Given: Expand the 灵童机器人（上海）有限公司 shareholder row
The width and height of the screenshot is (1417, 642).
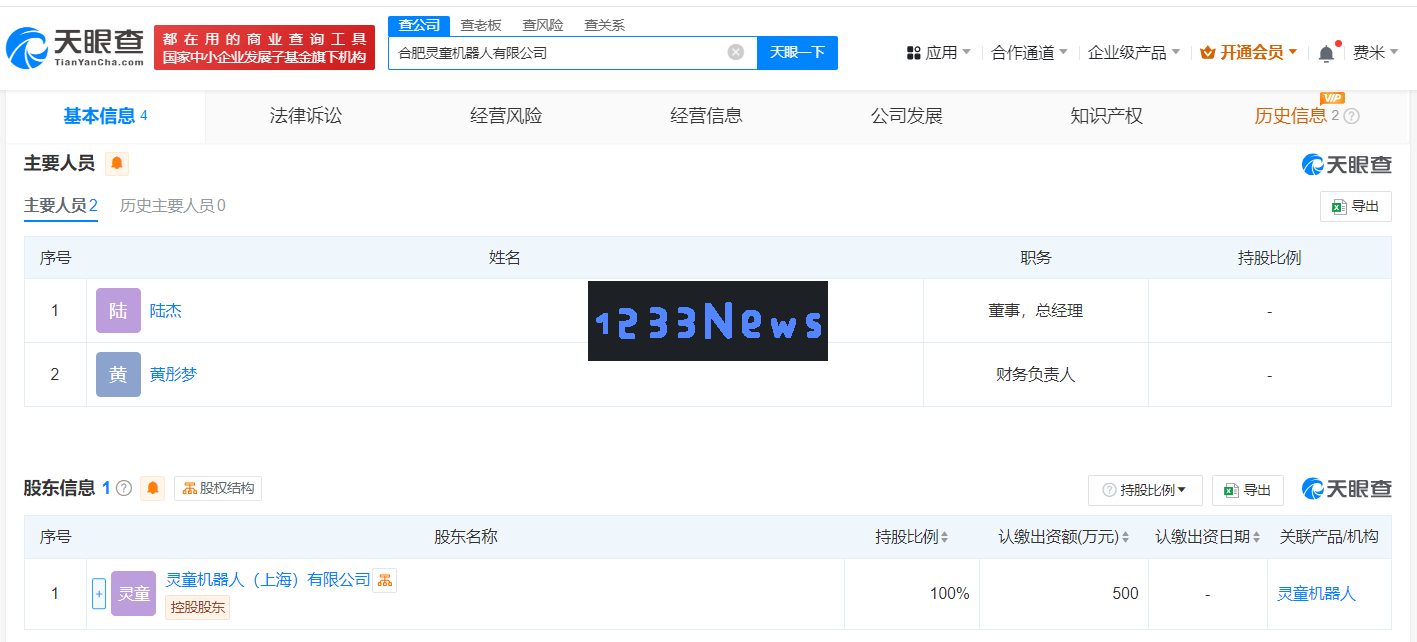Looking at the screenshot, I should tap(98, 594).
